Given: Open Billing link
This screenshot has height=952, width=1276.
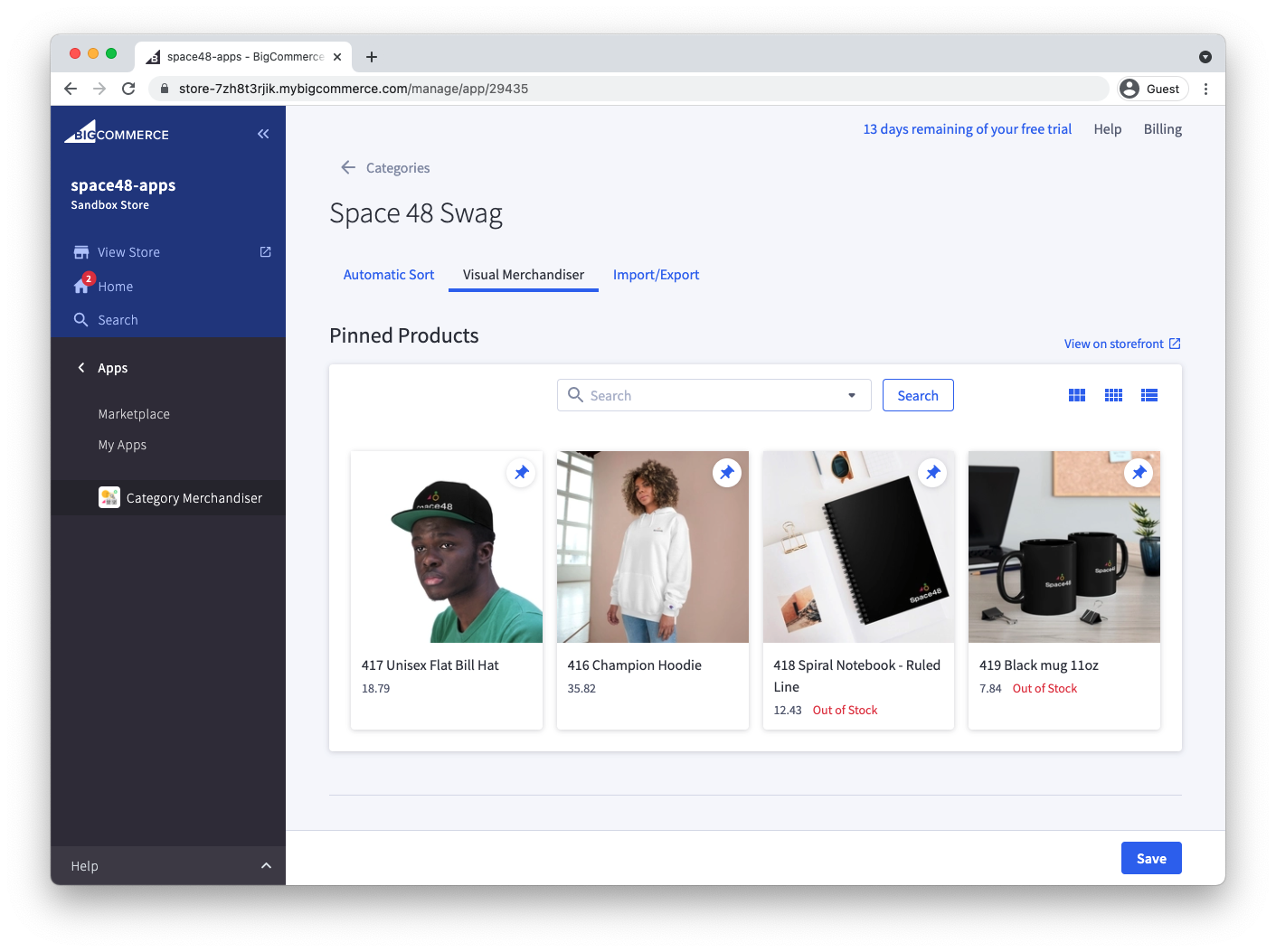Looking at the screenshot, I should coord(1162,129).
